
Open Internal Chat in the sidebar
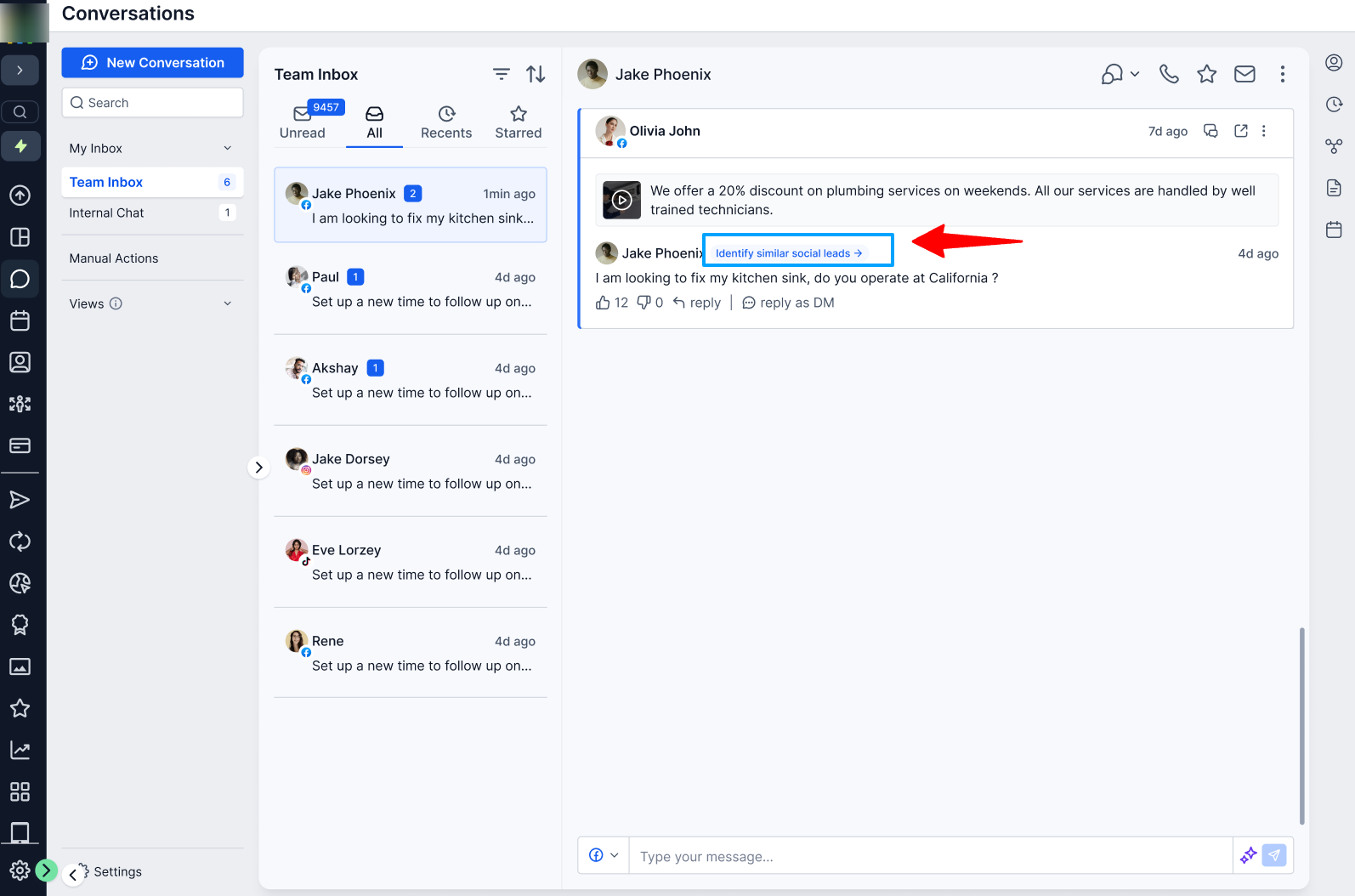[x=151, y=213]
